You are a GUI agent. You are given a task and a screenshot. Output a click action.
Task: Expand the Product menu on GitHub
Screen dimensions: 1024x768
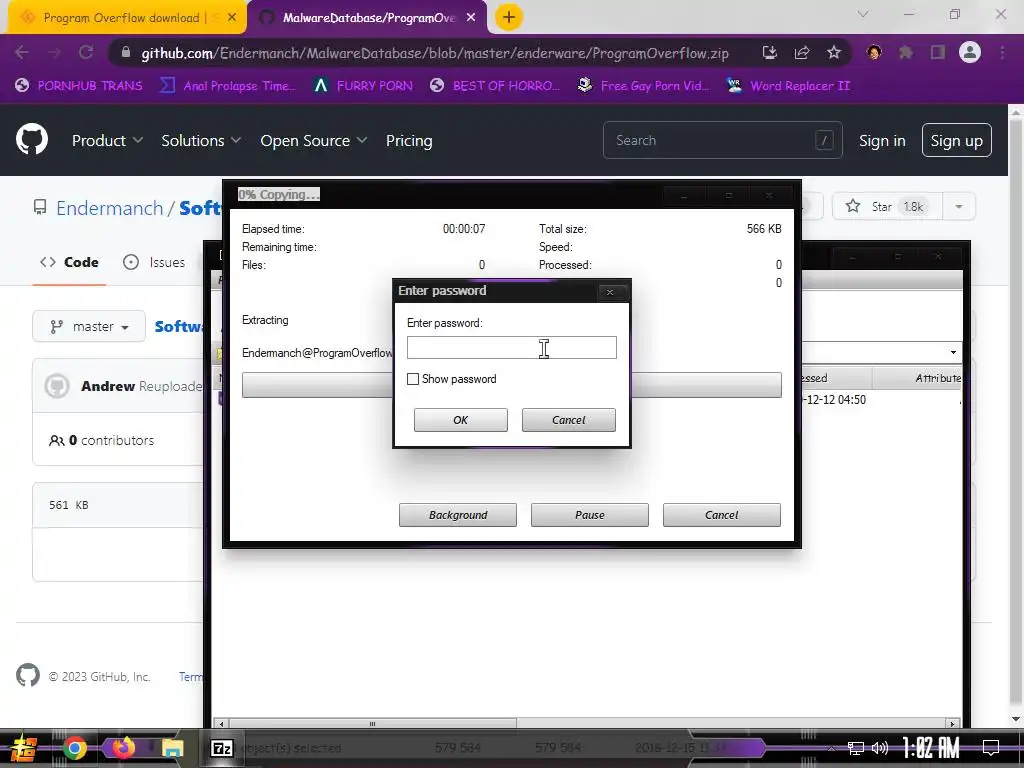click(107, 140)
